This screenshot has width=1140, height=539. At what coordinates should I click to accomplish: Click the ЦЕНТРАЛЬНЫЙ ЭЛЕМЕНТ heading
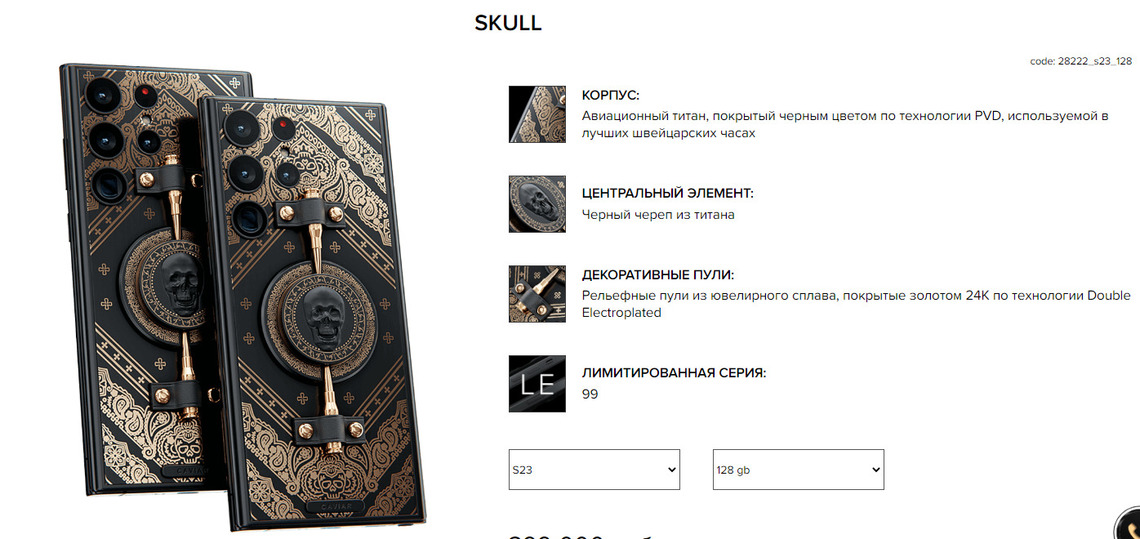(x=667, y=193)
